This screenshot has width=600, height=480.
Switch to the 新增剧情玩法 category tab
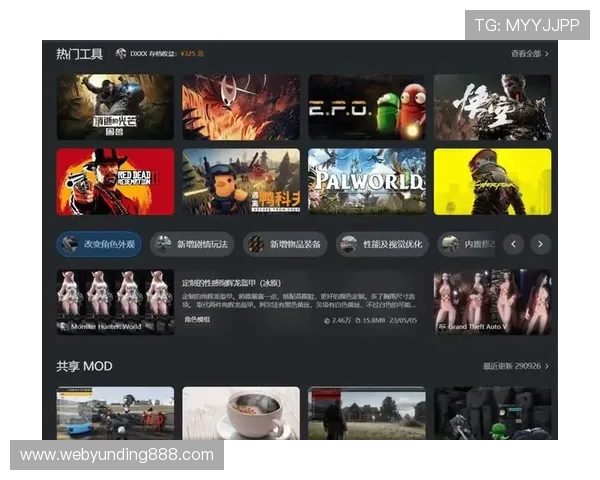(191, 244)
